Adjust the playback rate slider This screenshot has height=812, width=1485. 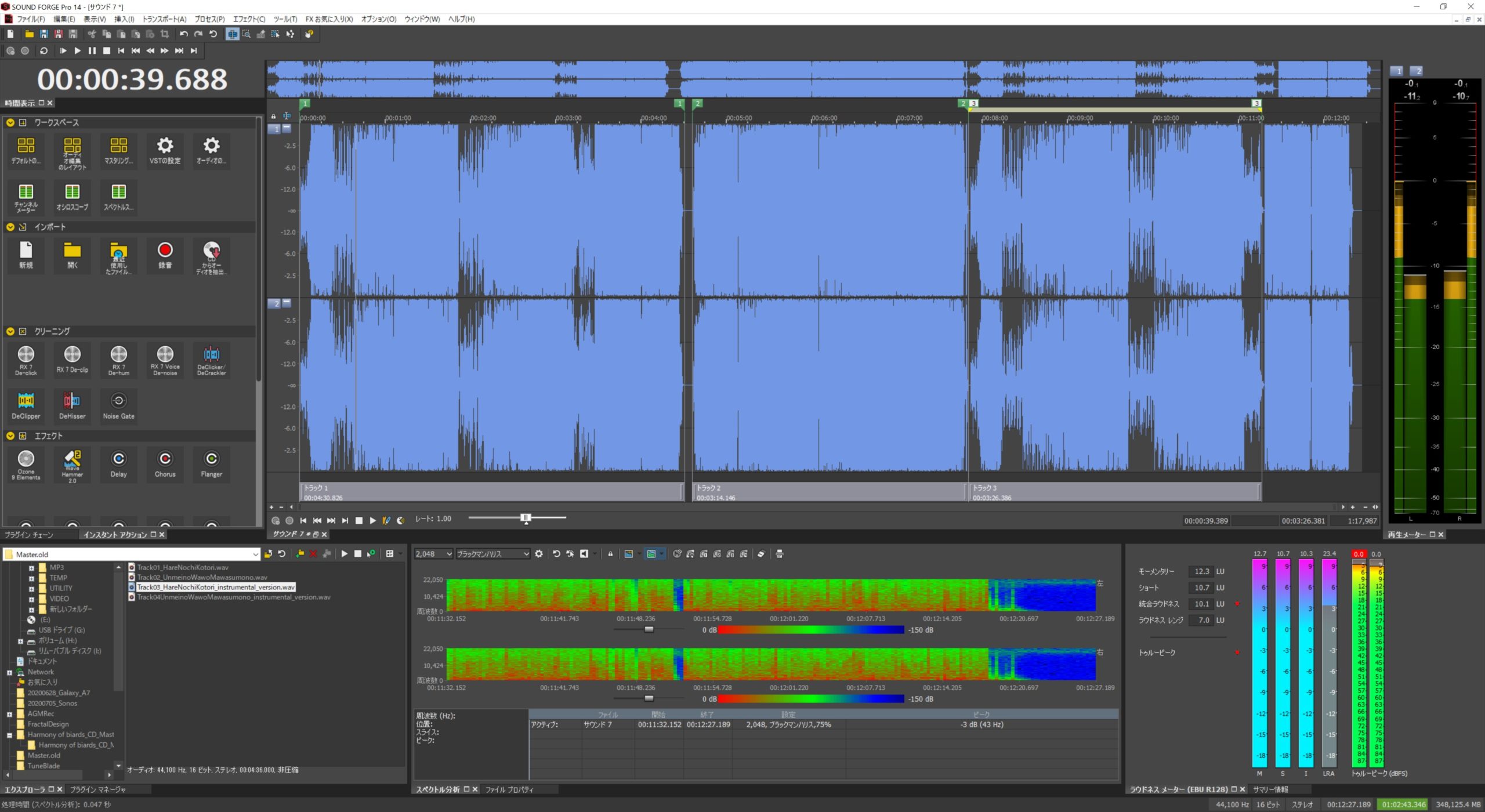tap(526, 517)
